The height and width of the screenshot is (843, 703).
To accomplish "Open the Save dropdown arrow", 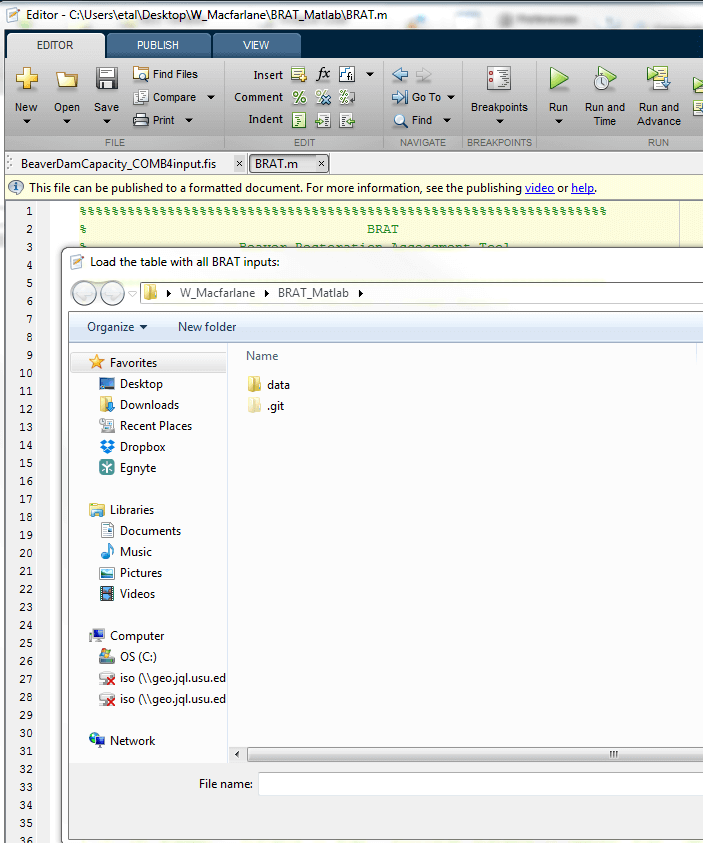I will [x=106, y=122].
